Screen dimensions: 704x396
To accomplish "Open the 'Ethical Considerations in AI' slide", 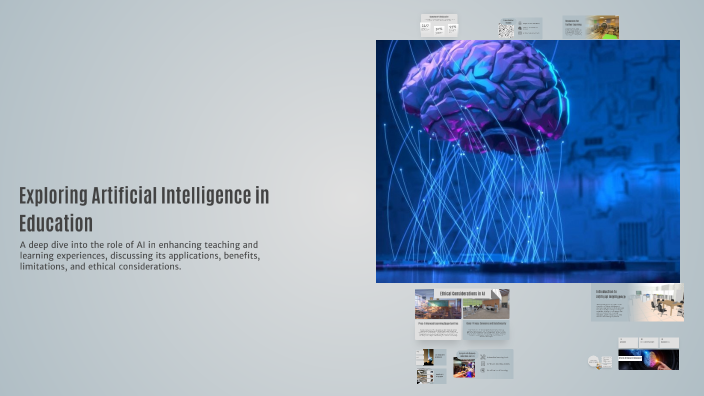I will [462, 314].
